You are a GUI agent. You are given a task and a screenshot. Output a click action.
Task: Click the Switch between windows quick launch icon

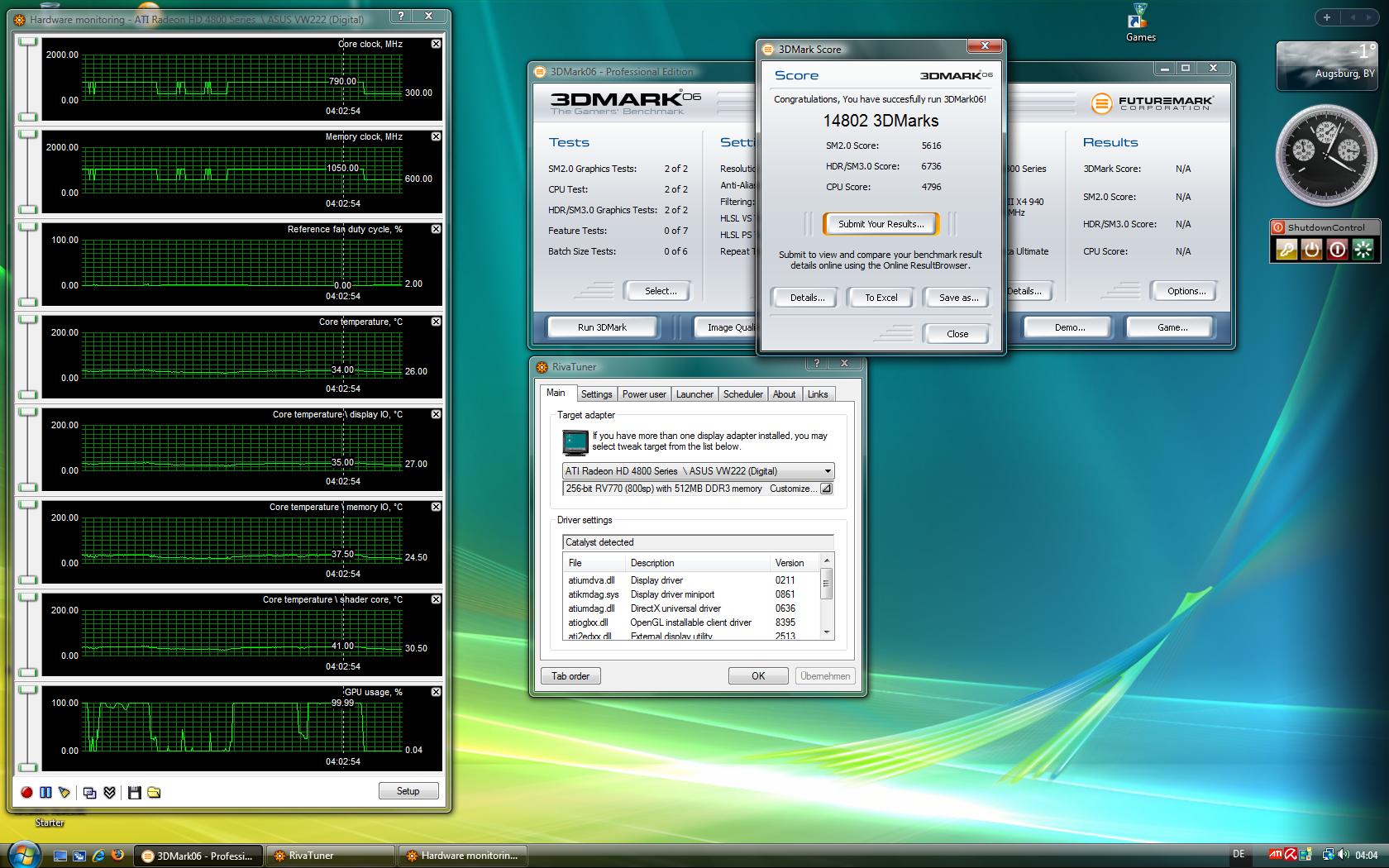coord(79,856)
